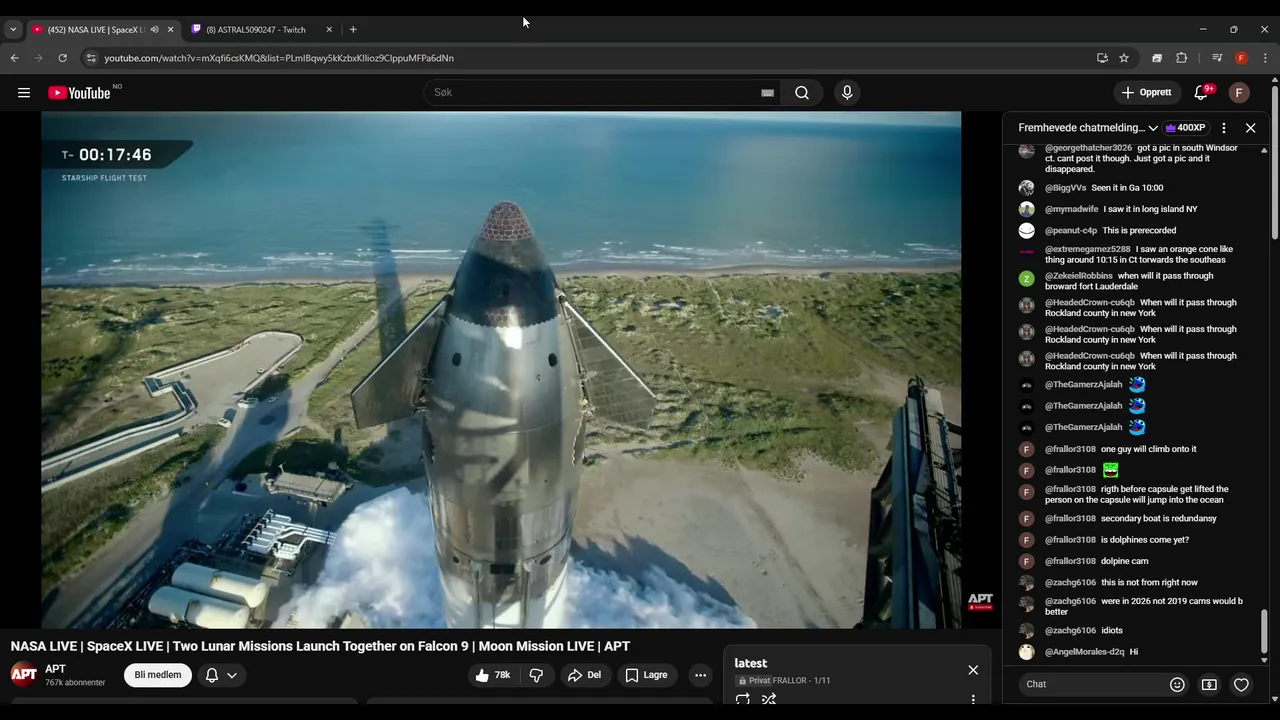Like the video with thumbs up
Image resolution: width=1280 pixels, height=720 pixels.
pos(493,675)
